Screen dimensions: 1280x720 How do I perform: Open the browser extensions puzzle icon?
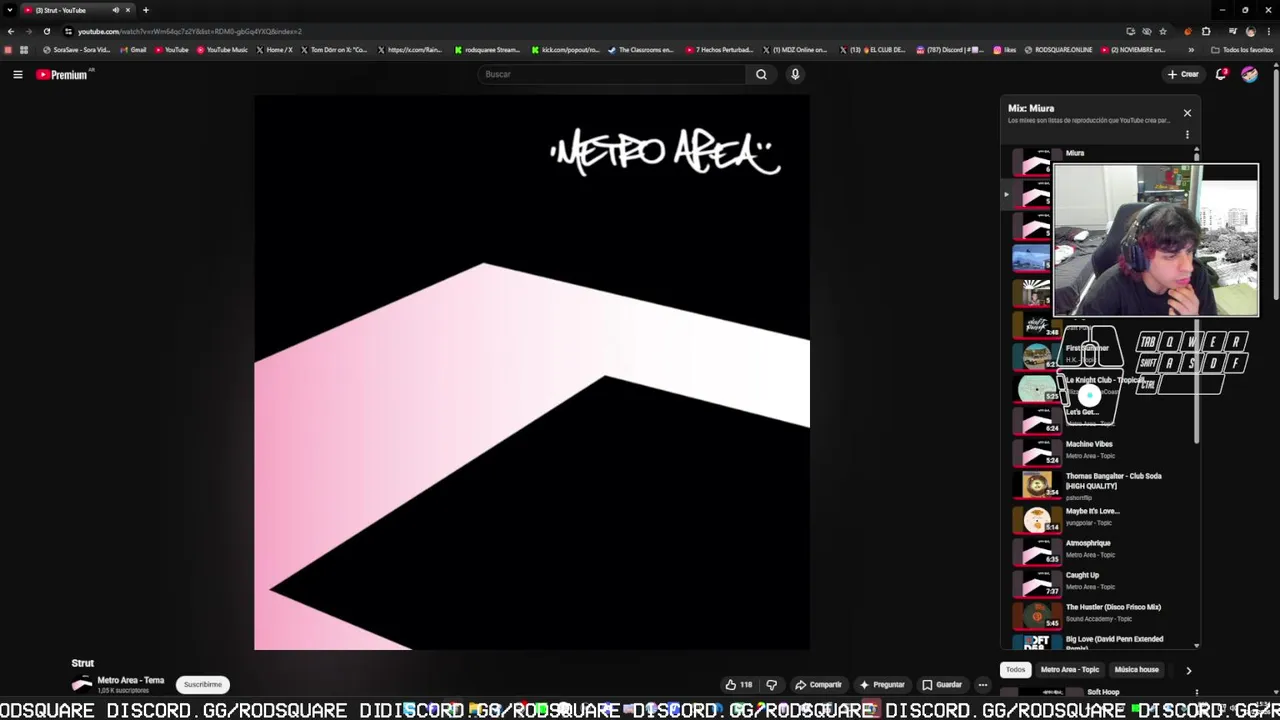pyautogui.click(x=1205, y=31)
